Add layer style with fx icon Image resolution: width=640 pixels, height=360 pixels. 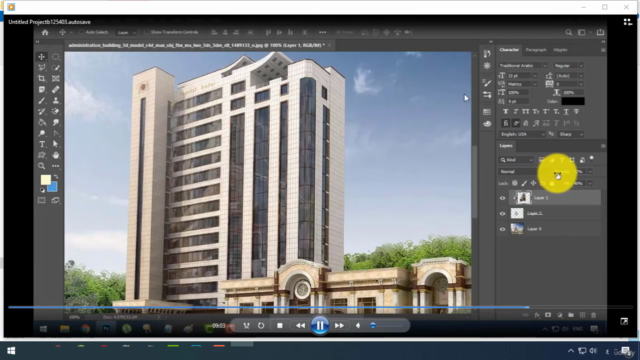[537, 315]
